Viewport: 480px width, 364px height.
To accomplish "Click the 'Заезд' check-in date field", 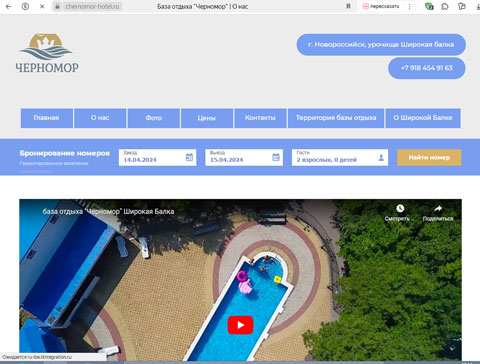I will [157, 157].
